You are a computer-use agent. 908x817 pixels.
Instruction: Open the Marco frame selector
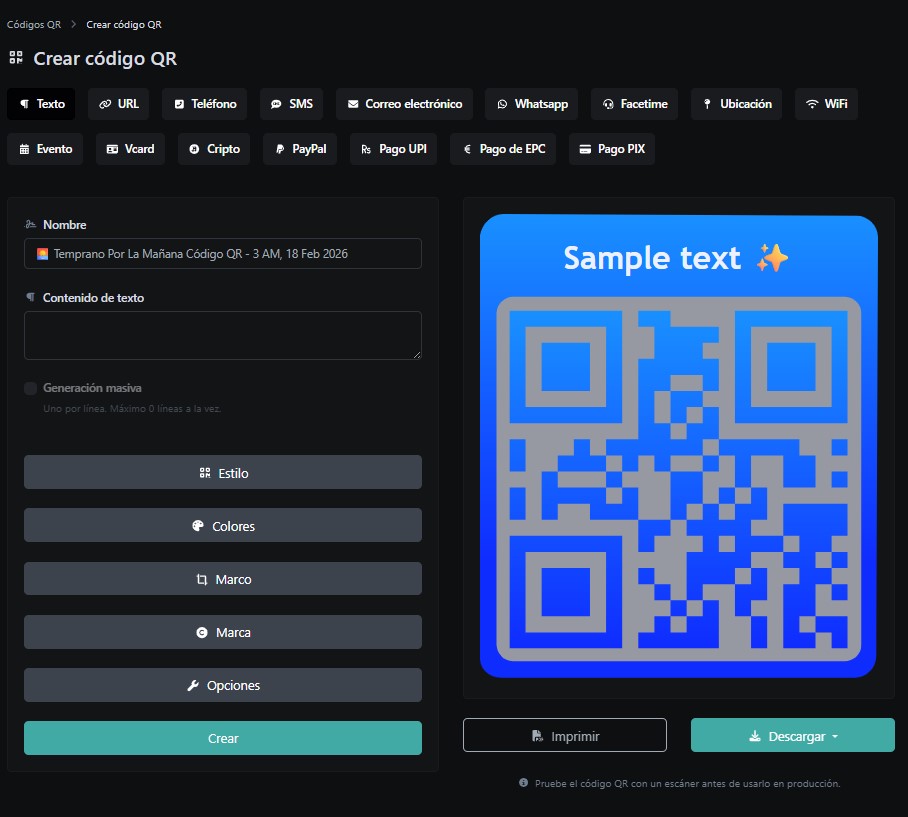(x=222, y=578)
